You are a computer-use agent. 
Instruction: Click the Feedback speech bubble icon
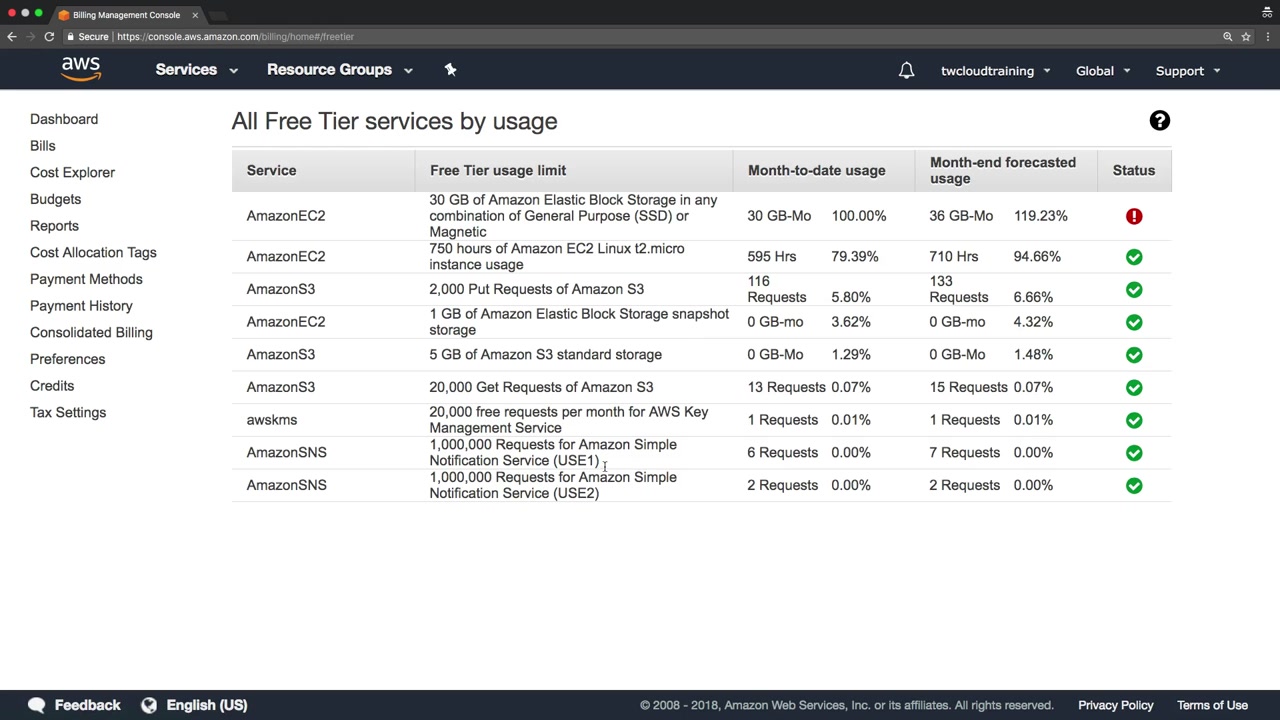(37, 705)
